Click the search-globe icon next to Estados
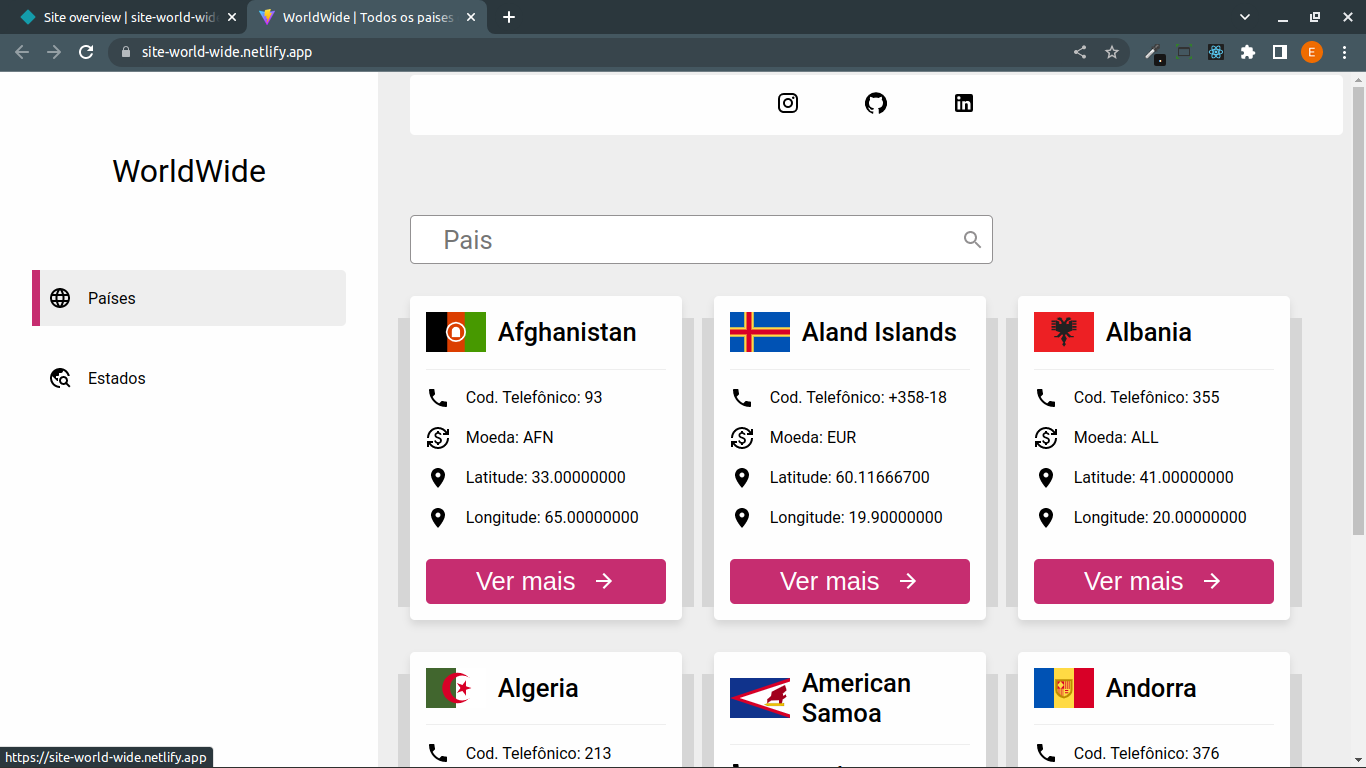 60,378
